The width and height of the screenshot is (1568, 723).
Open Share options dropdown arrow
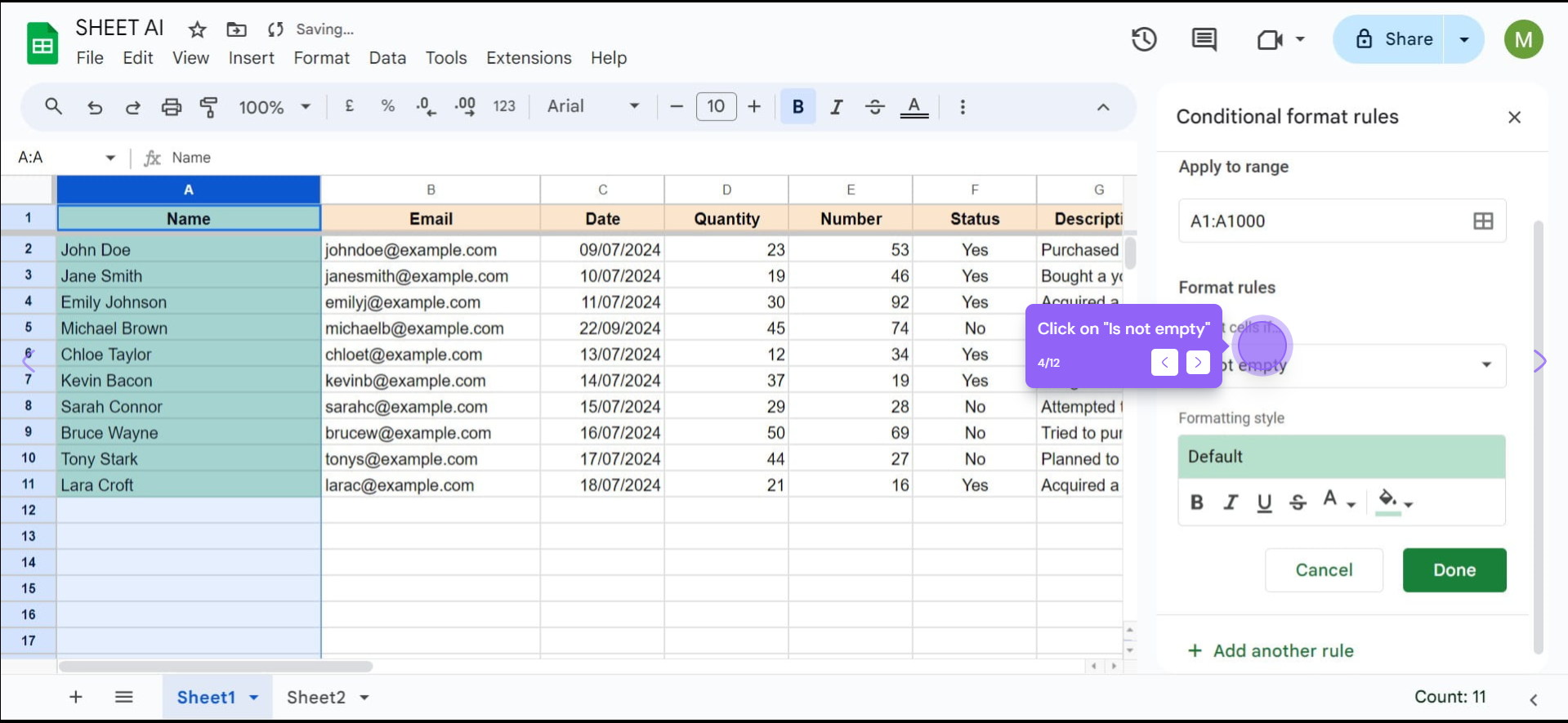1464,39
